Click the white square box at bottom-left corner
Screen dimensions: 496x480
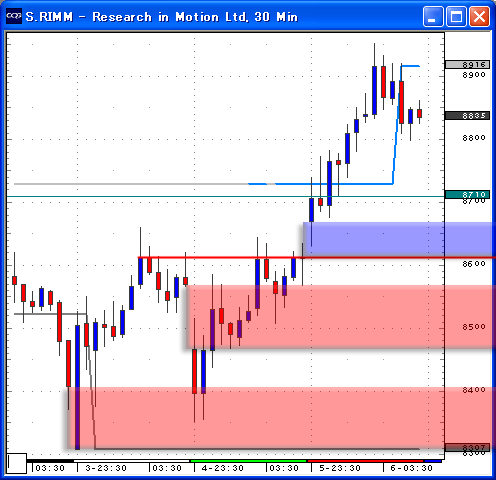(17, 463)
